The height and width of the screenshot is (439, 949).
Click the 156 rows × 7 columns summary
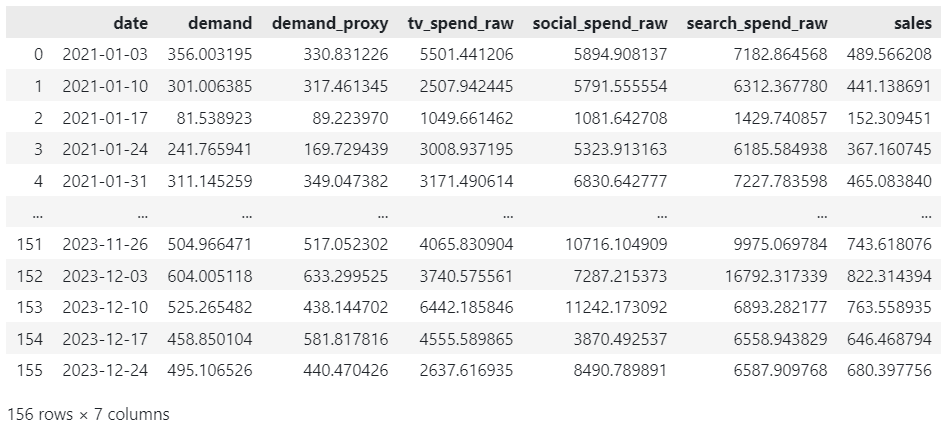point(88,414)
